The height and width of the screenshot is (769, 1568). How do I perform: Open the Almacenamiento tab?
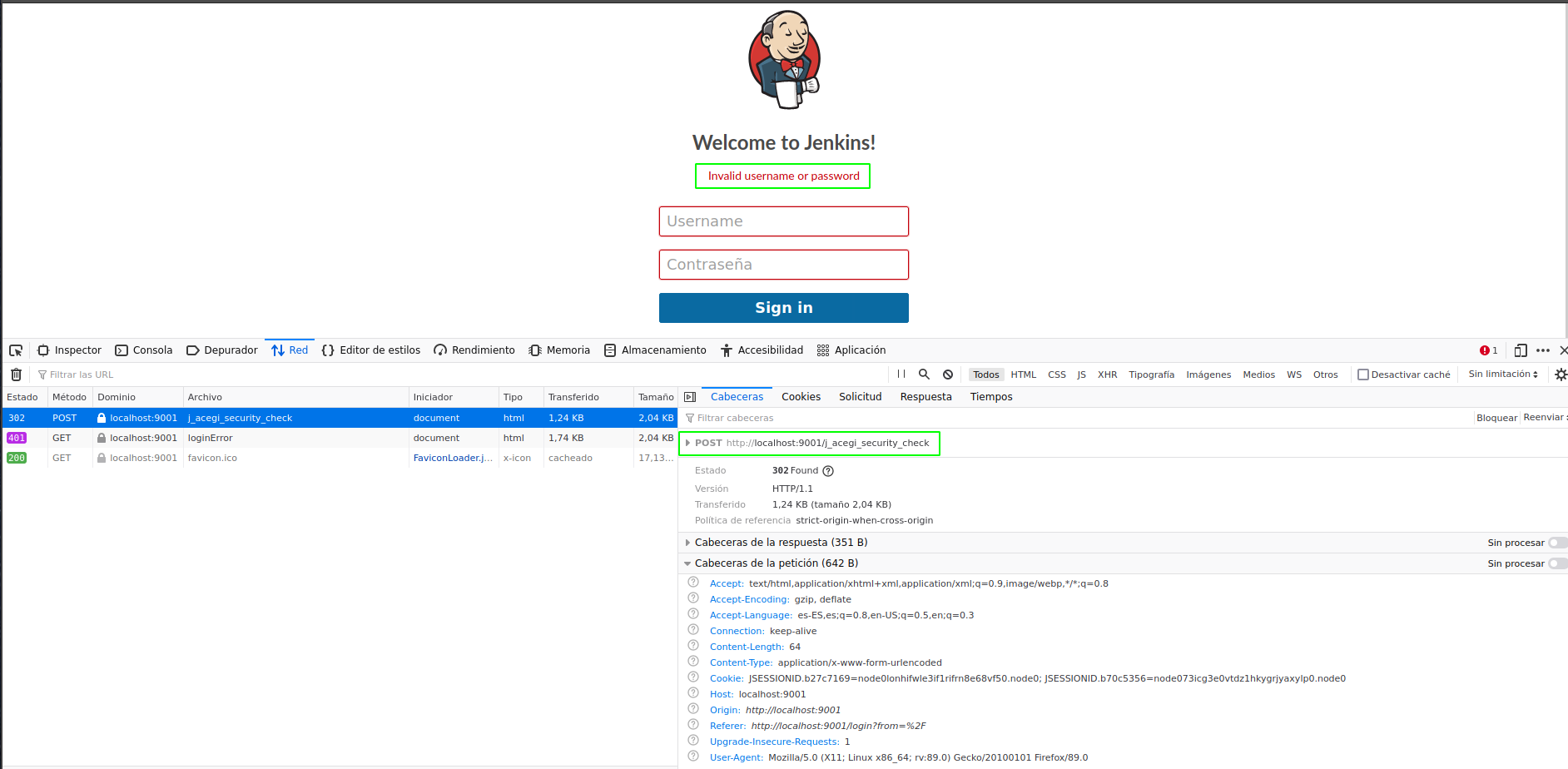(655, 350)
